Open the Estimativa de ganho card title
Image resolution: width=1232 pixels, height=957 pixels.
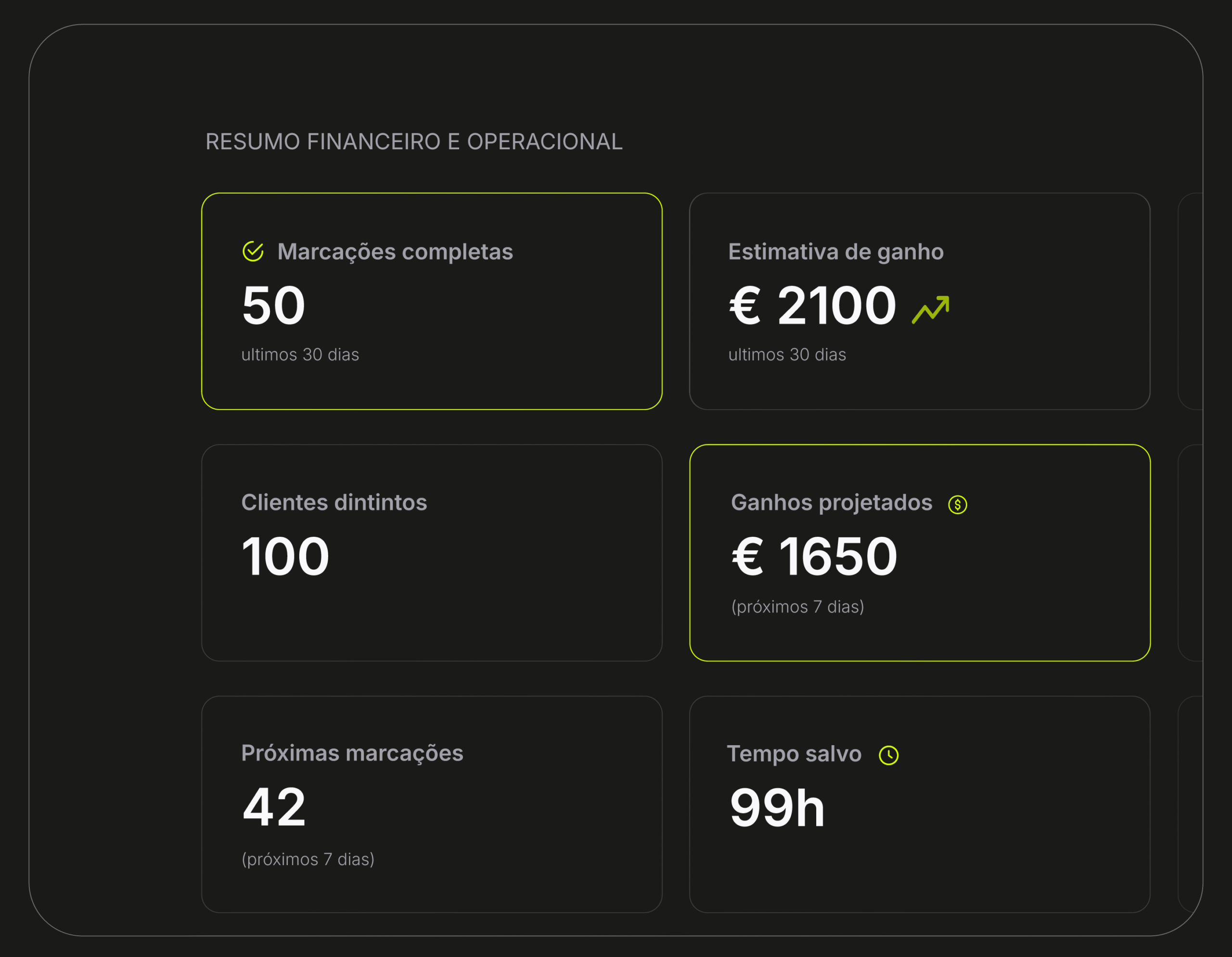point(835,252)
